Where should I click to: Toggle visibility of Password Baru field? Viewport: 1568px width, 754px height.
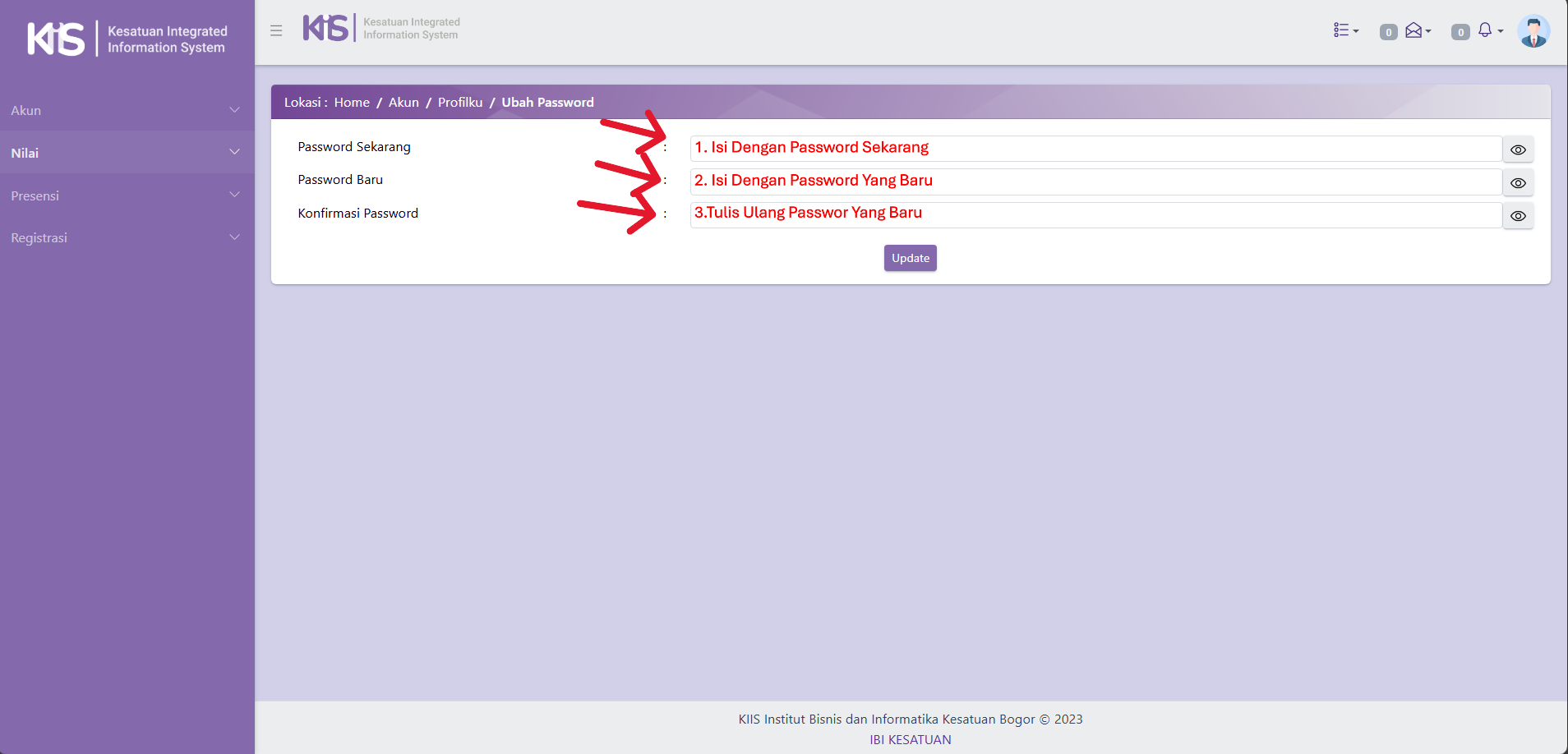click(1517, 183)
